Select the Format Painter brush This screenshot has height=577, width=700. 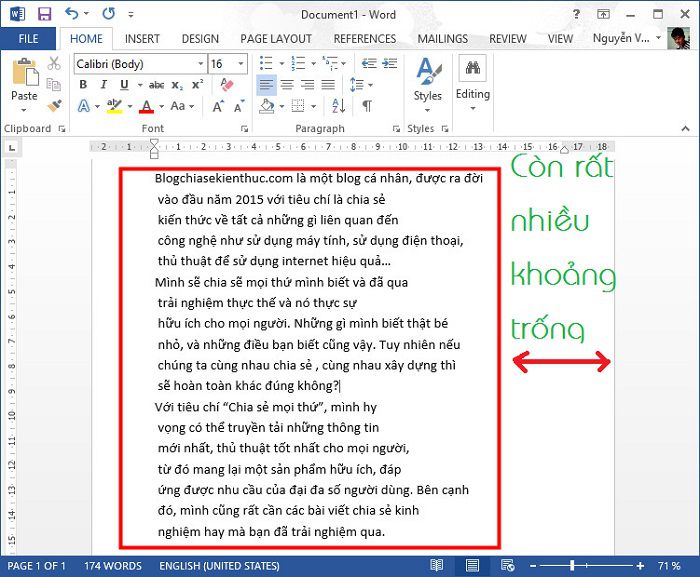[x=54, y=106]
